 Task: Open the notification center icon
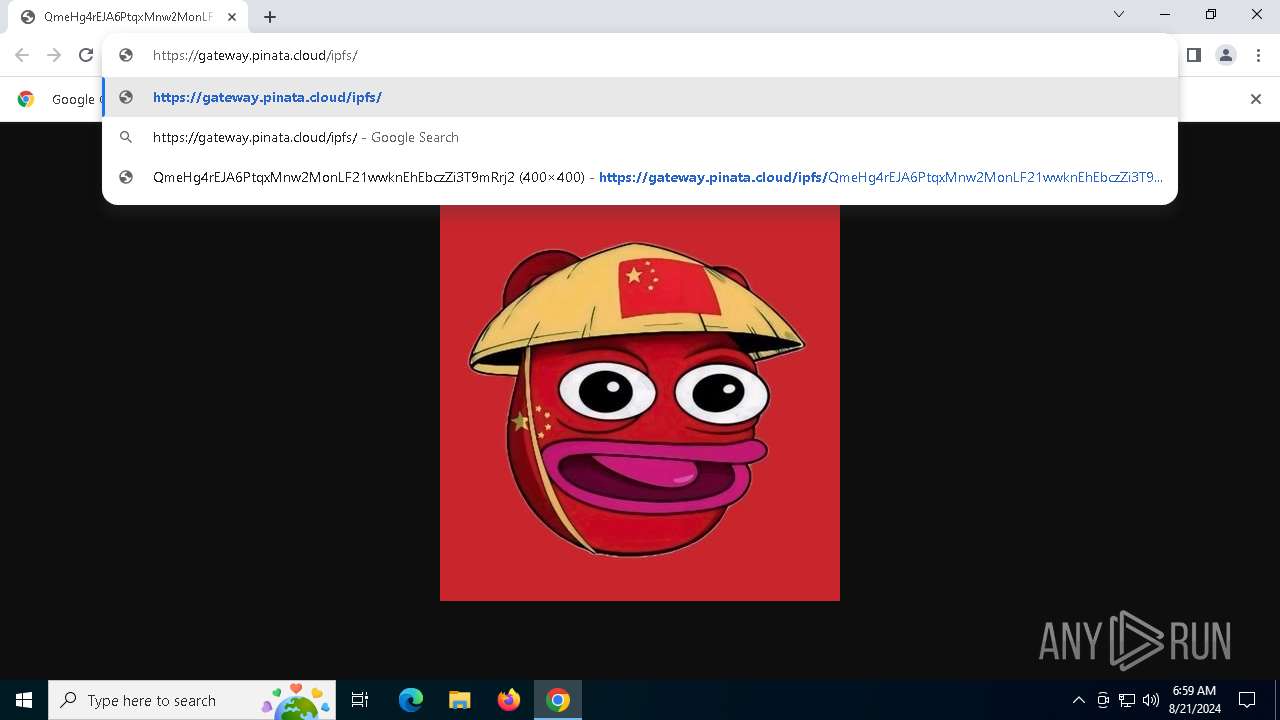[1247, 700]
